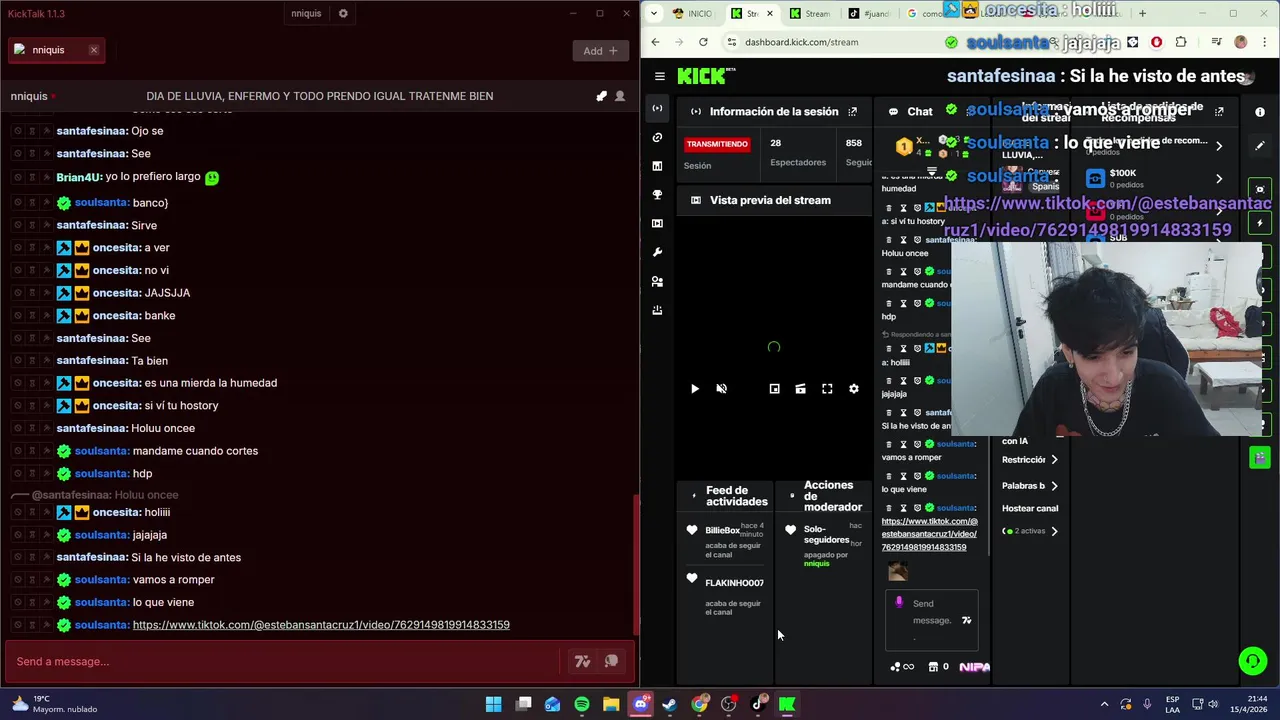
Task: Open stream preview settings gear
Action: tap(853, 389)
